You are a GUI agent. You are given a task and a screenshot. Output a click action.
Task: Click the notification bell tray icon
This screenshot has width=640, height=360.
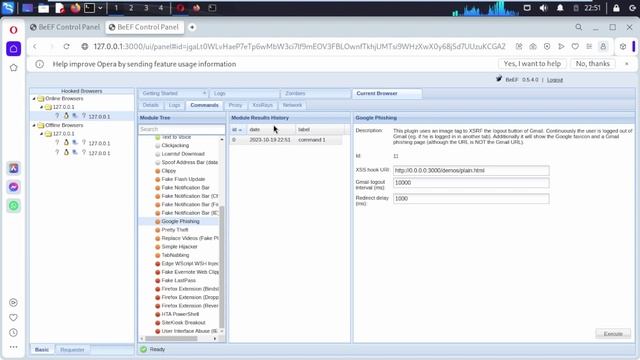pos(560,8)
